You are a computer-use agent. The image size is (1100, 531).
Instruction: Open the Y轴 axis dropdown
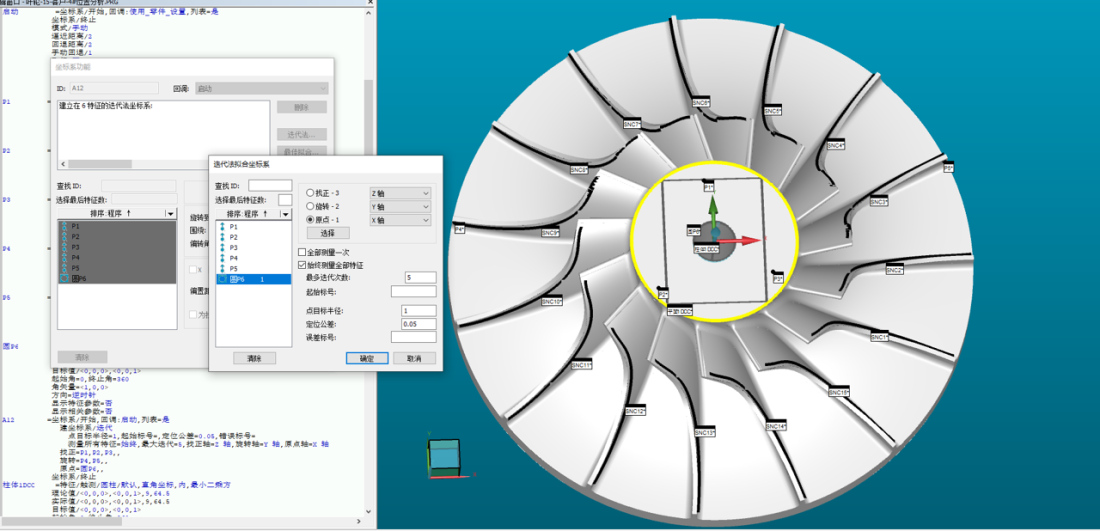[x=400, y=206]
